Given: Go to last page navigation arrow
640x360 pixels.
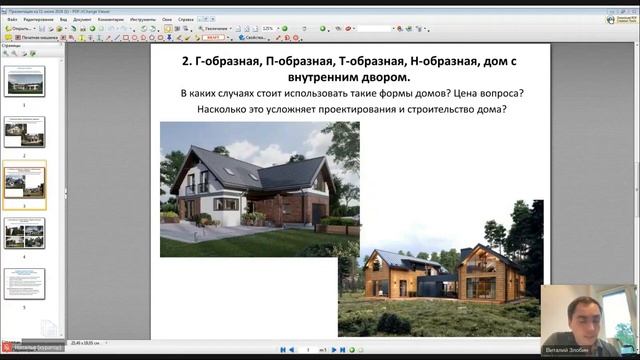Looking at the screenshot, I should click(342, 350).
